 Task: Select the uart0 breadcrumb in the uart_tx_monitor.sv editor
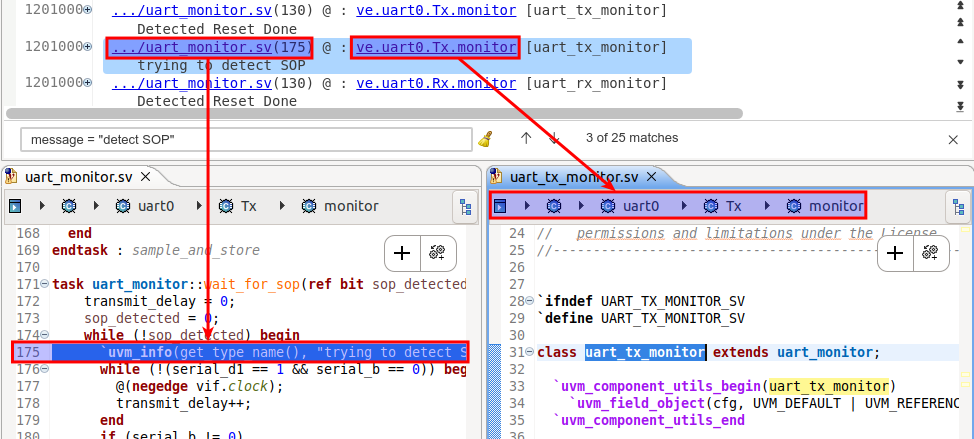tap(630, 206)
